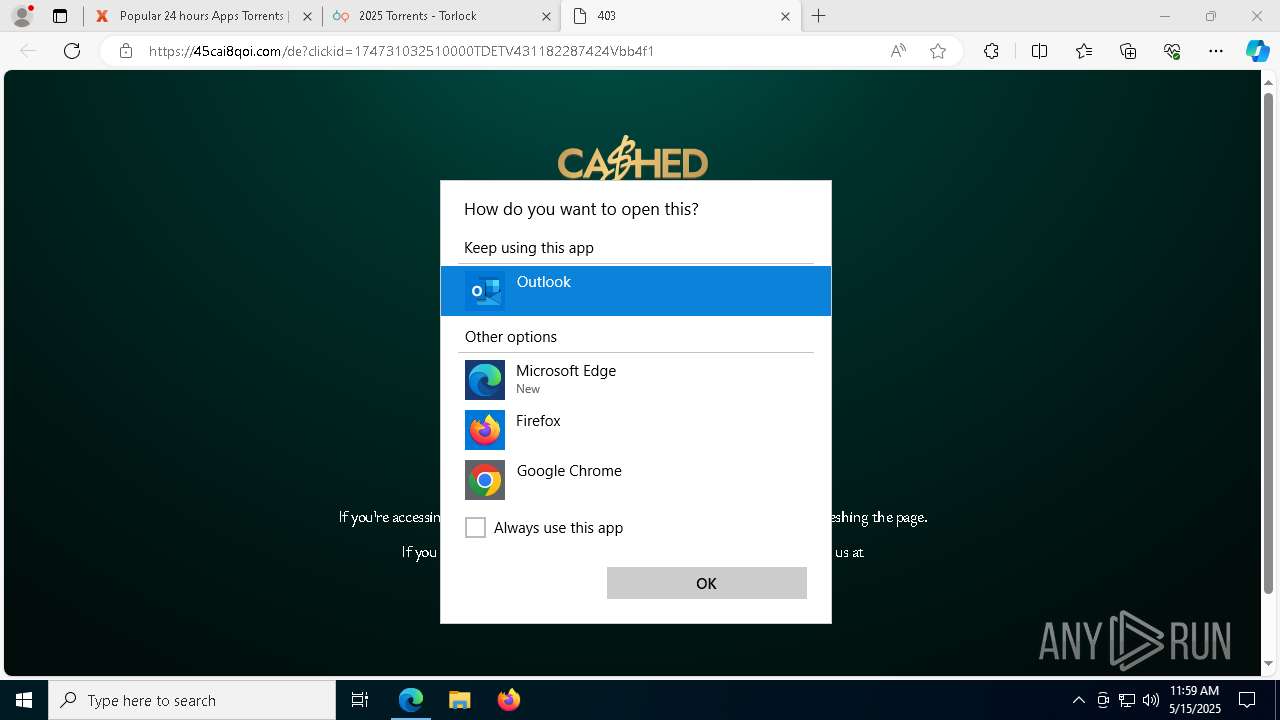1280x720 pixels.
Task: Open File Explorer from the taskbar
Action: pyautogui.click(x=459, y=700)
